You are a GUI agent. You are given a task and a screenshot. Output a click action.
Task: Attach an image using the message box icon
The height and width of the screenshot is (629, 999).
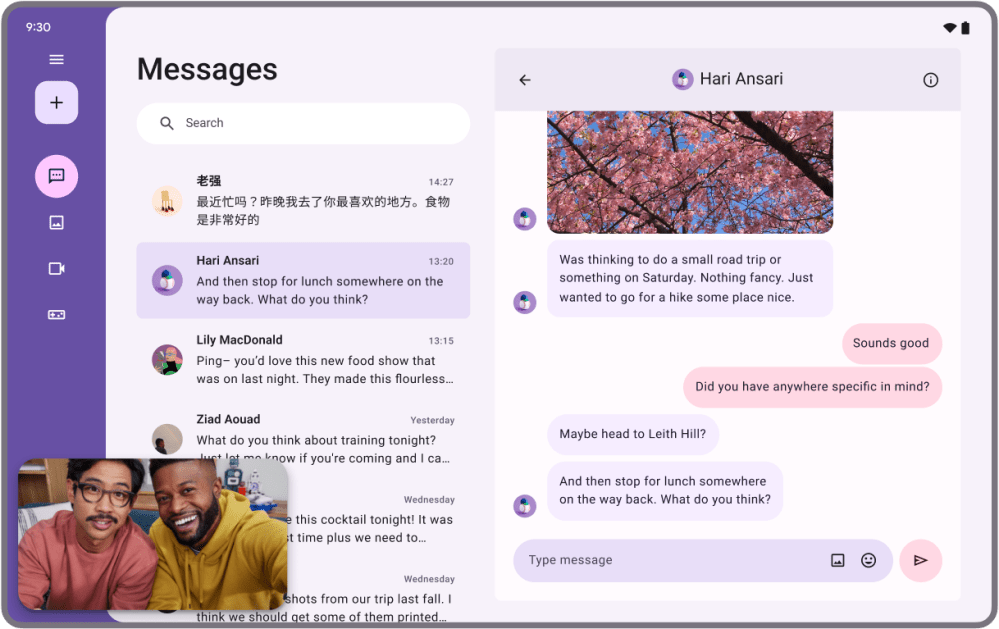(x=838, y=560)
